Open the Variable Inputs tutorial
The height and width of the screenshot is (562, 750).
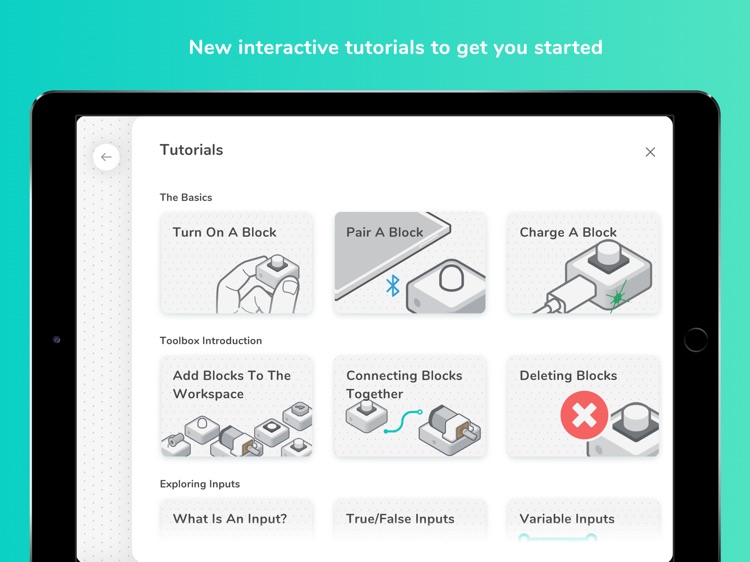tap(584, 520)
